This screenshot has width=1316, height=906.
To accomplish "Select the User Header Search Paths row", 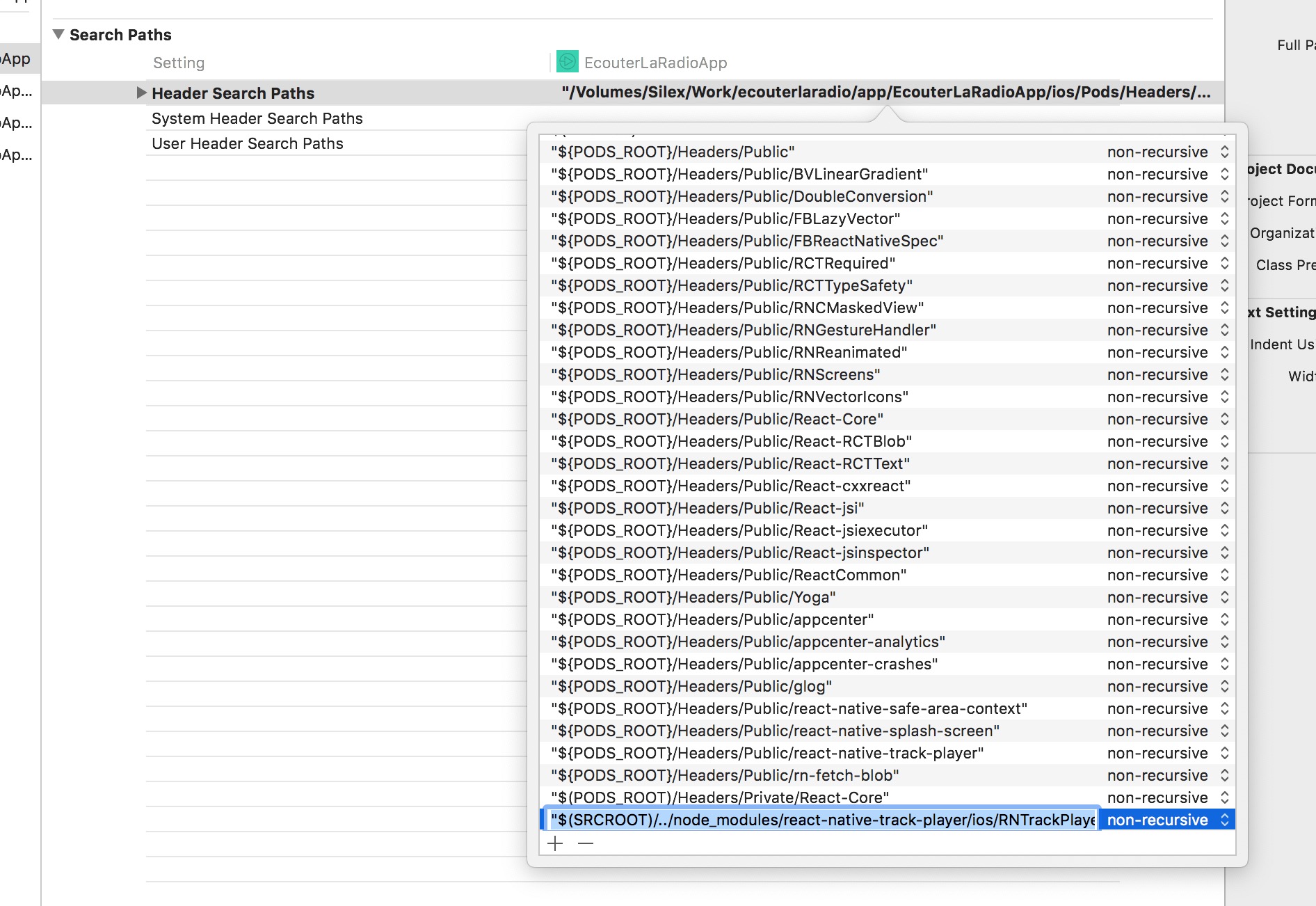I will coord(248,143).
